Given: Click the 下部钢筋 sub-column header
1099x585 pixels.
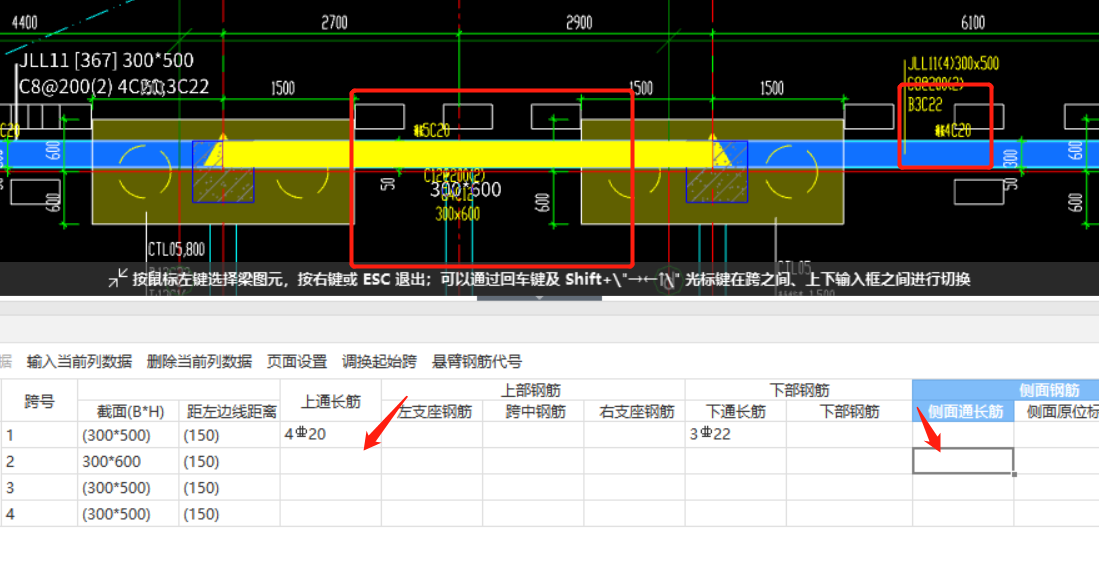Looking at the screenshot, I should (849, 411).
